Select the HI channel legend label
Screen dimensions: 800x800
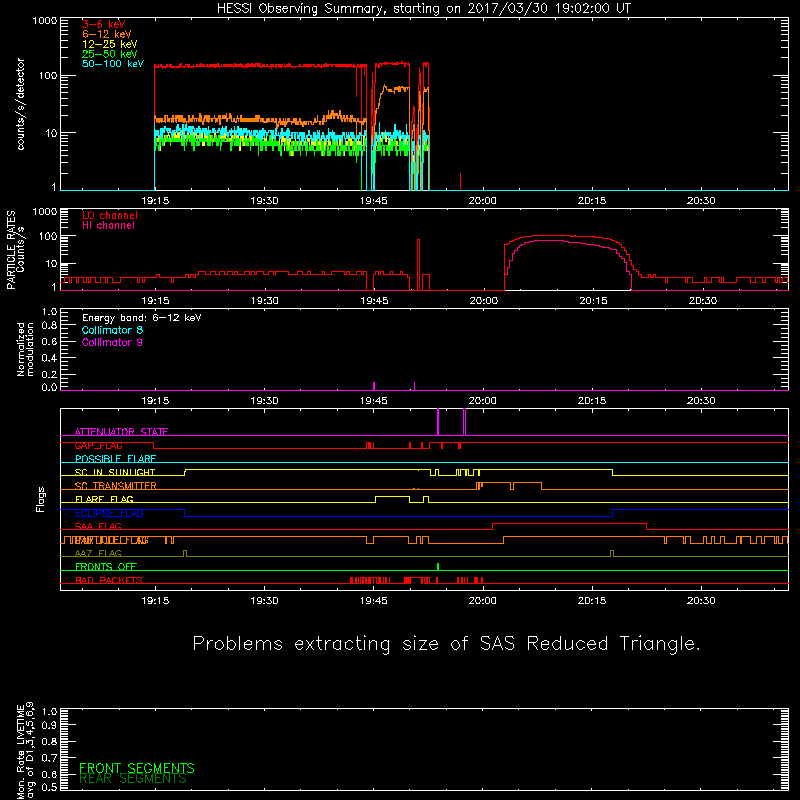tap(108, 226)
